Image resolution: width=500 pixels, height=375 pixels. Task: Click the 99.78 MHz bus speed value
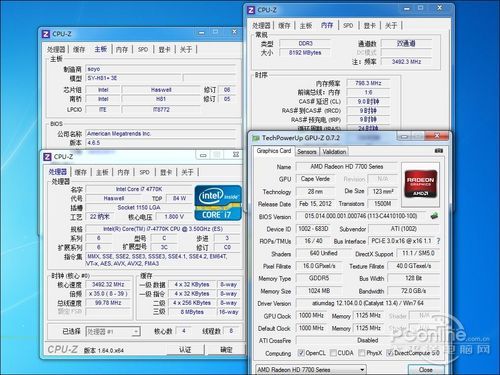click(x=108, y=303)
